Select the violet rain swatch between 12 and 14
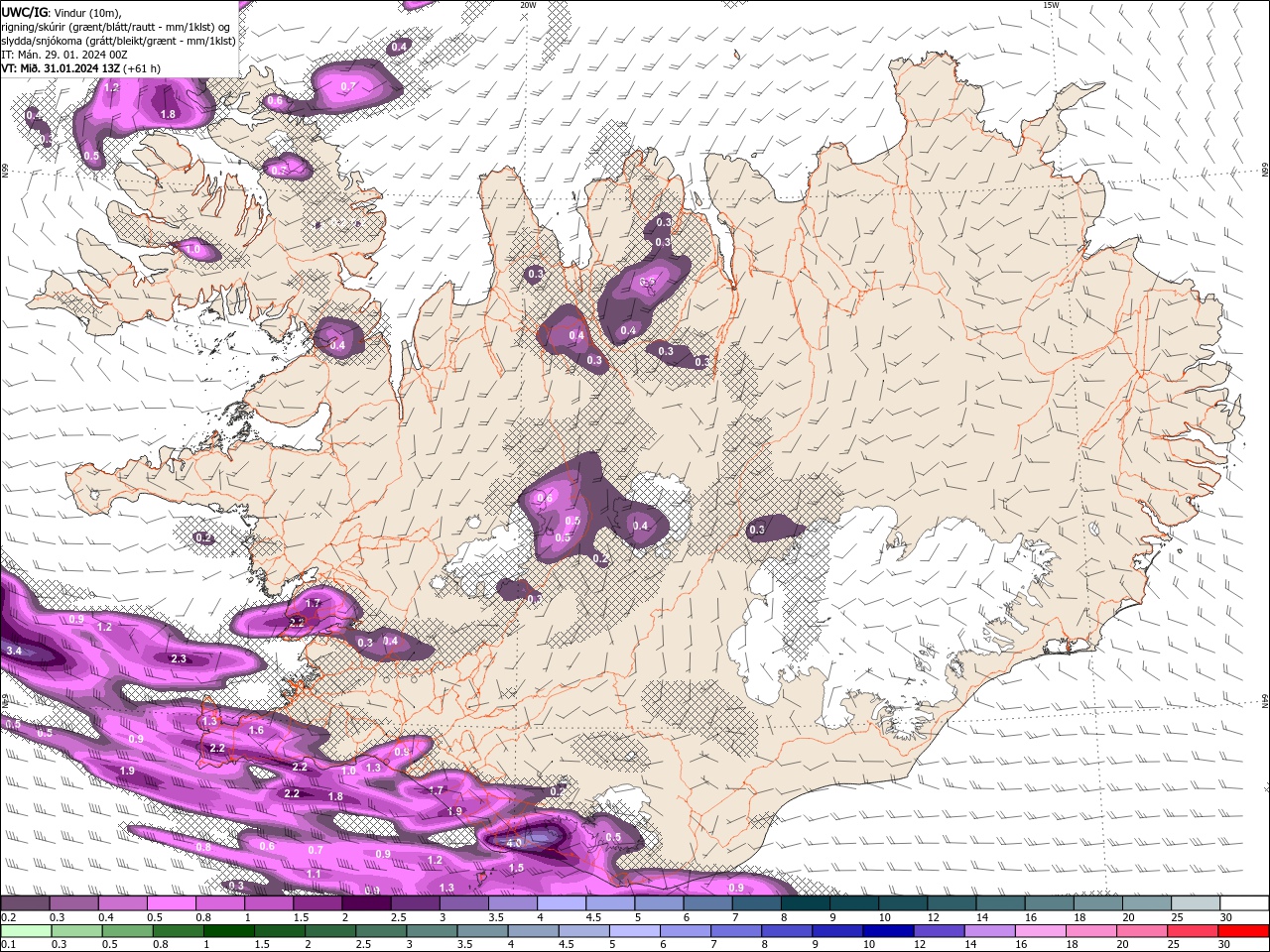The image size is (1270, 952). [937, 931]
